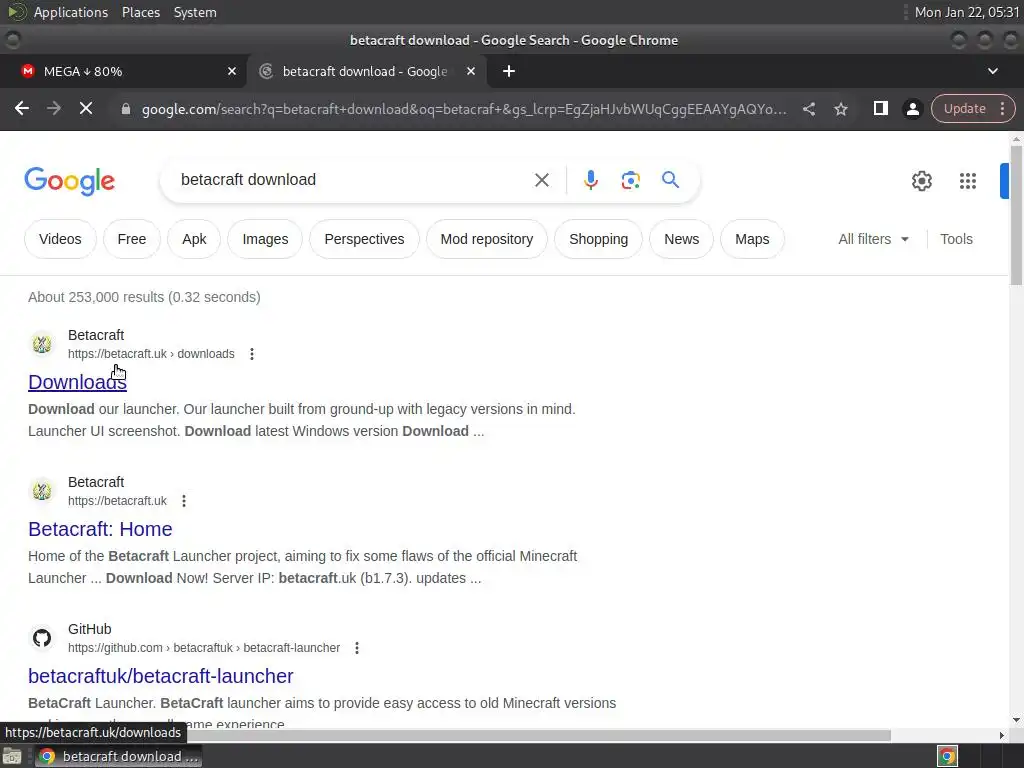Go back to the previous page
This screenshot has width=1024, height=768.
tap(22, 108)
